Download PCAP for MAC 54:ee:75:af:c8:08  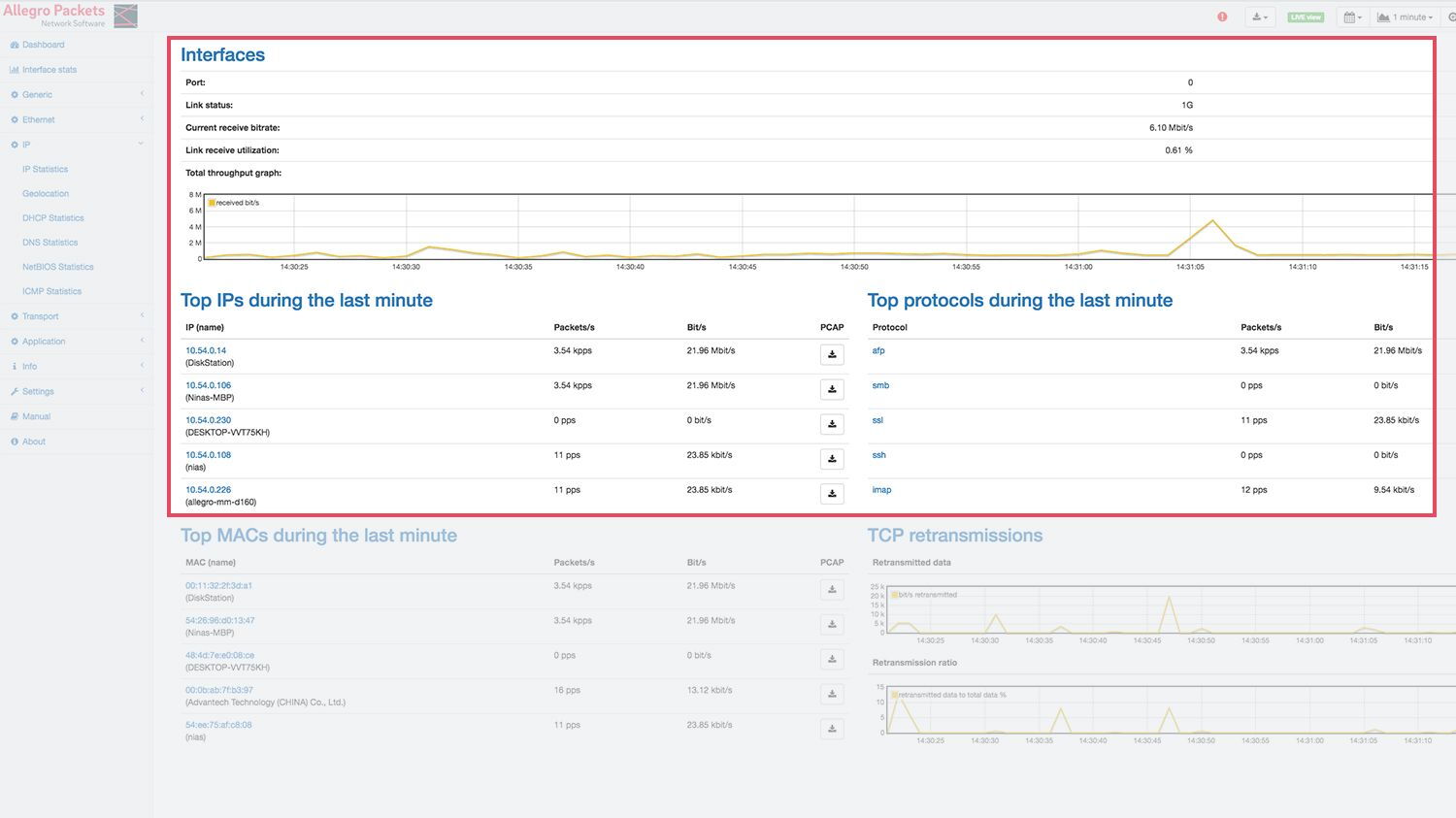pos(832,729)
